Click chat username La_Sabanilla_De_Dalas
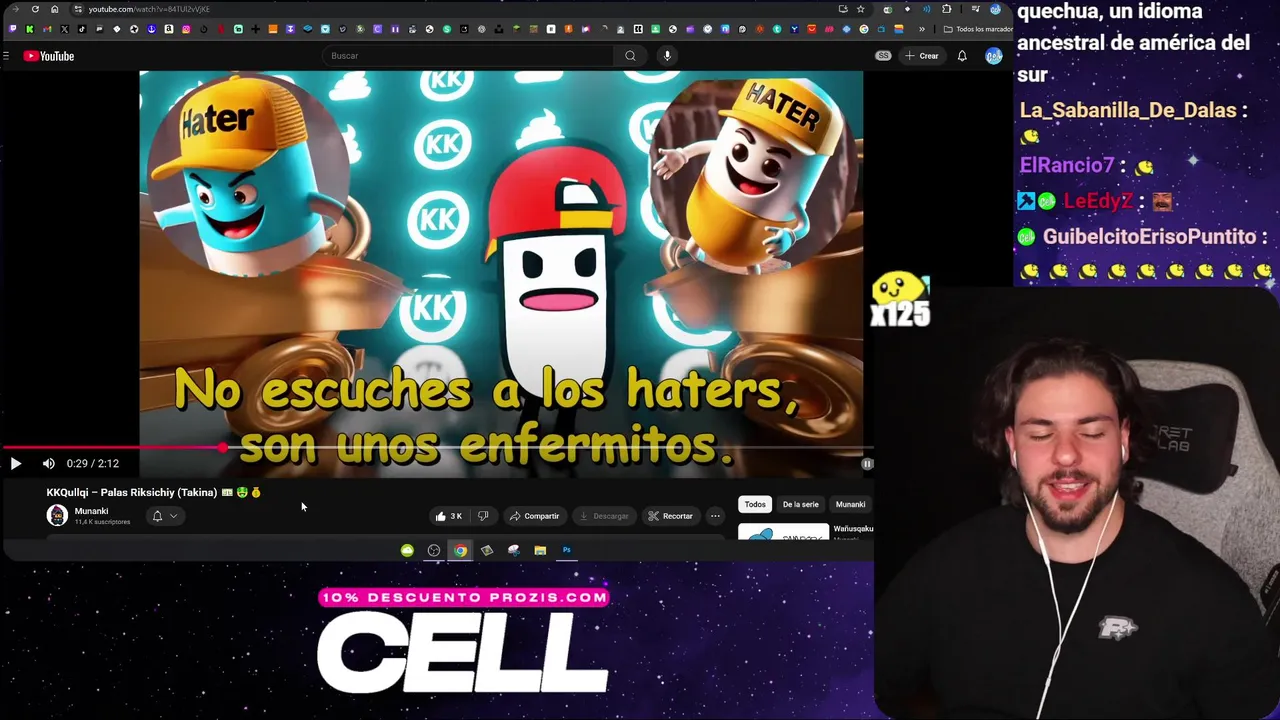 tap(1128, 110)
